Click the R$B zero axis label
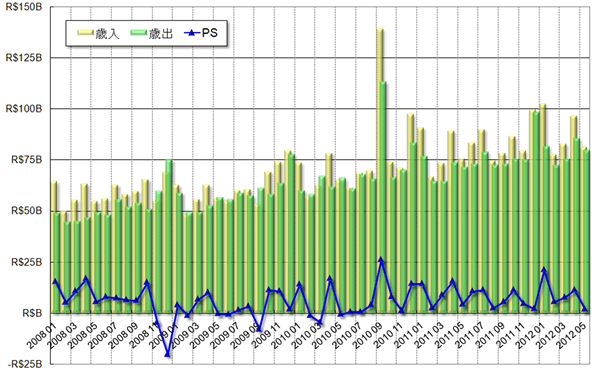Image resolution: width=599 pixels, height=371 pixels. (32, 314)
